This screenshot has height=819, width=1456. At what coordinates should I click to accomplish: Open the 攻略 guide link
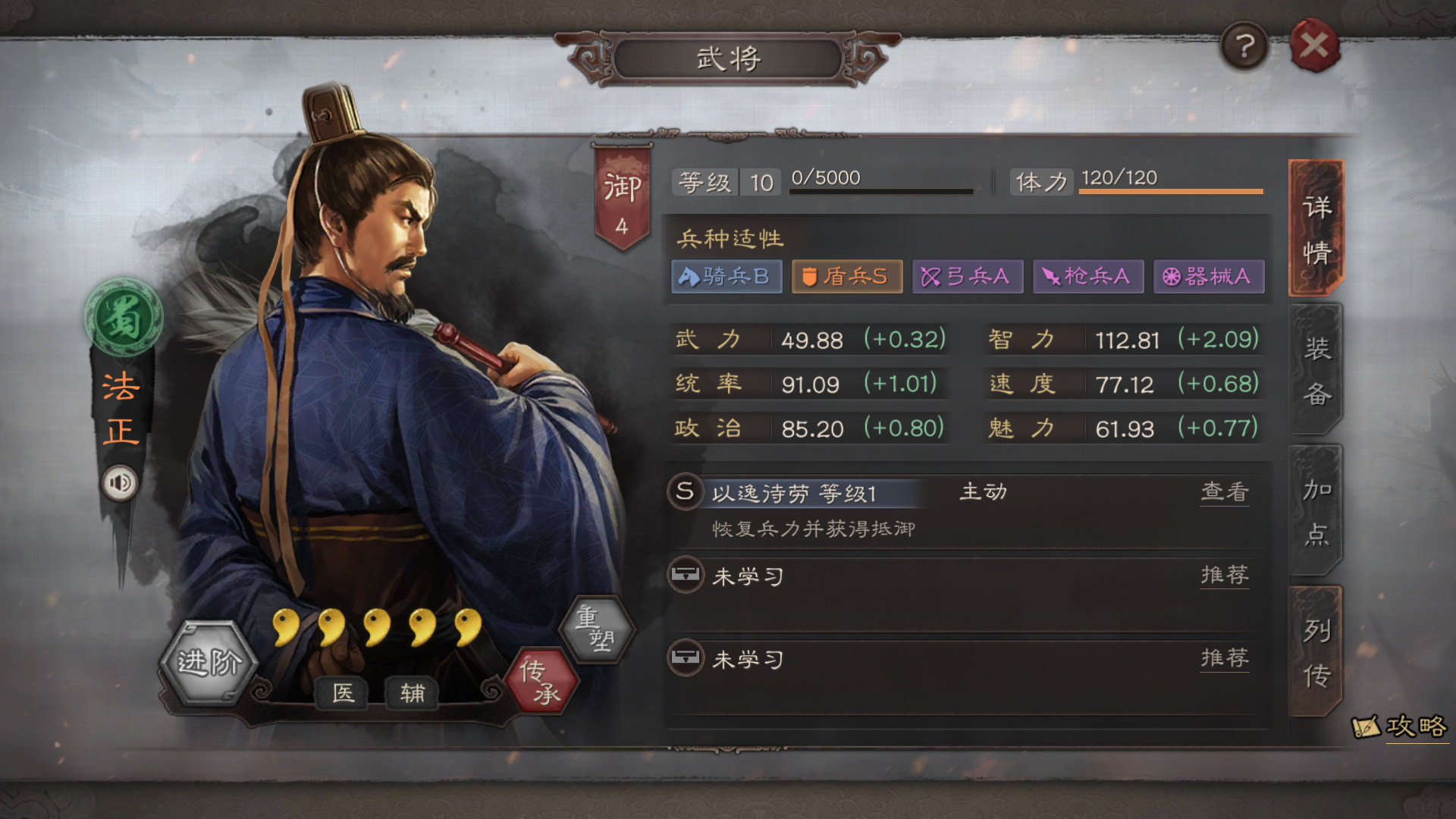pos(1401,726)
